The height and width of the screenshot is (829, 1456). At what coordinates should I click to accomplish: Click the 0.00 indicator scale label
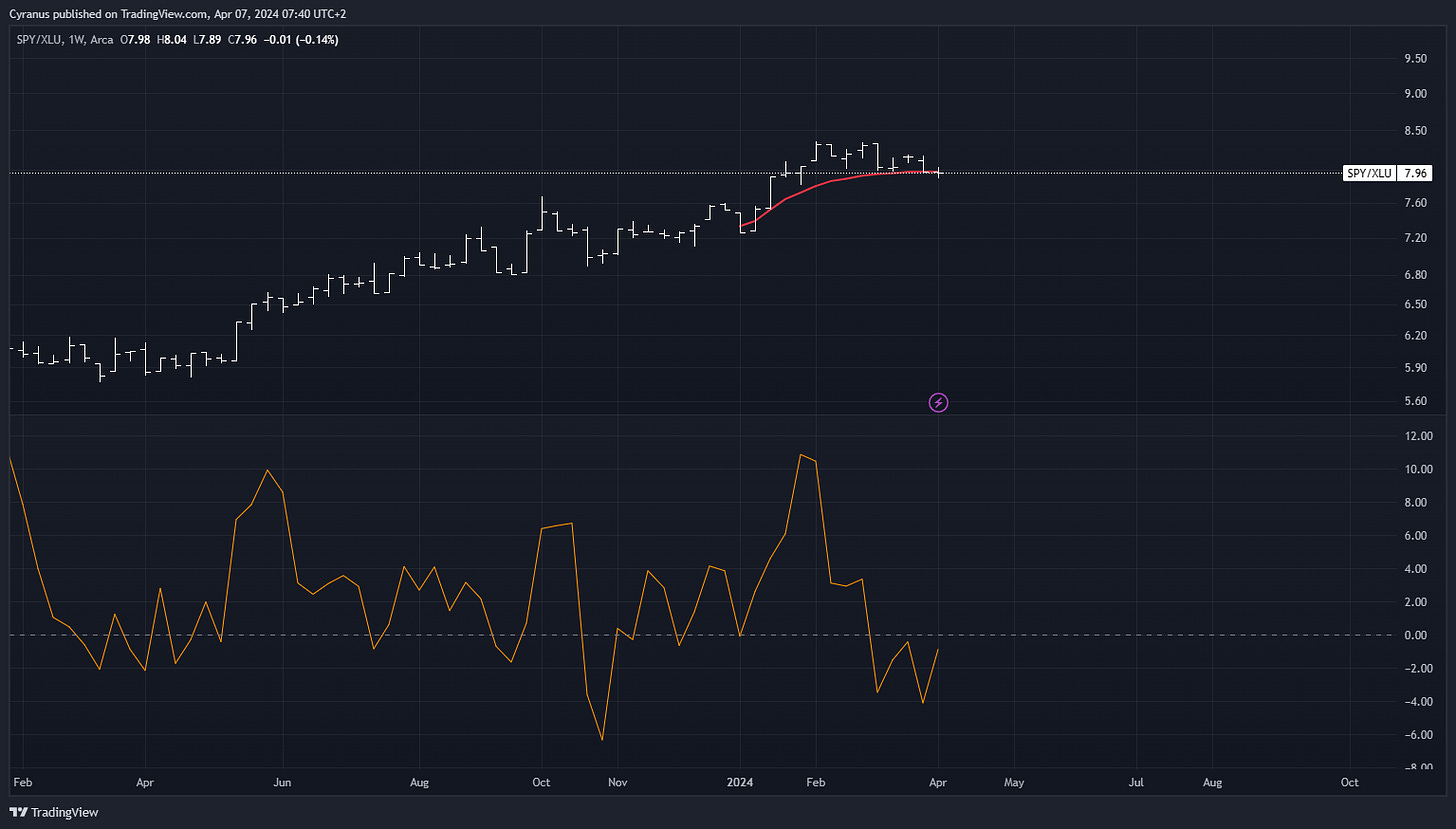tap(1417, 635)
